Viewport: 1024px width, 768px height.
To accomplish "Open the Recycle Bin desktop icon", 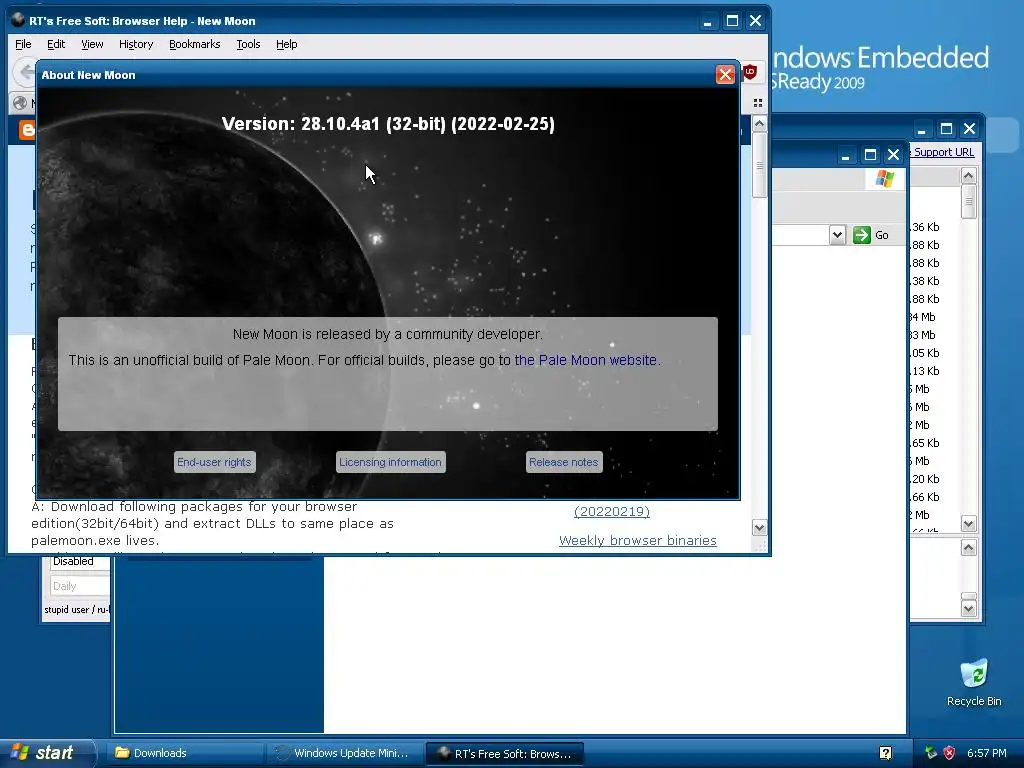I will (974, 682).
